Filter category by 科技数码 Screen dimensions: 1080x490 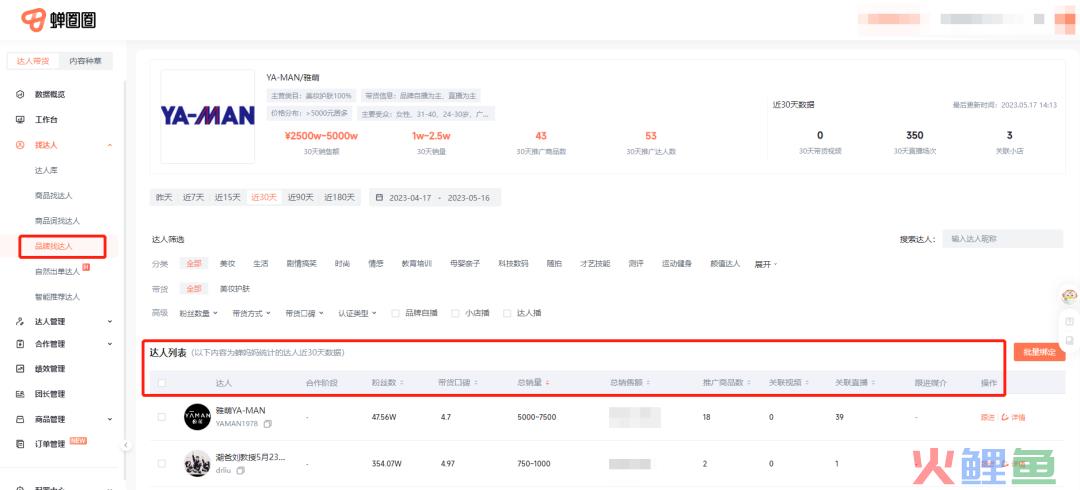513,264
